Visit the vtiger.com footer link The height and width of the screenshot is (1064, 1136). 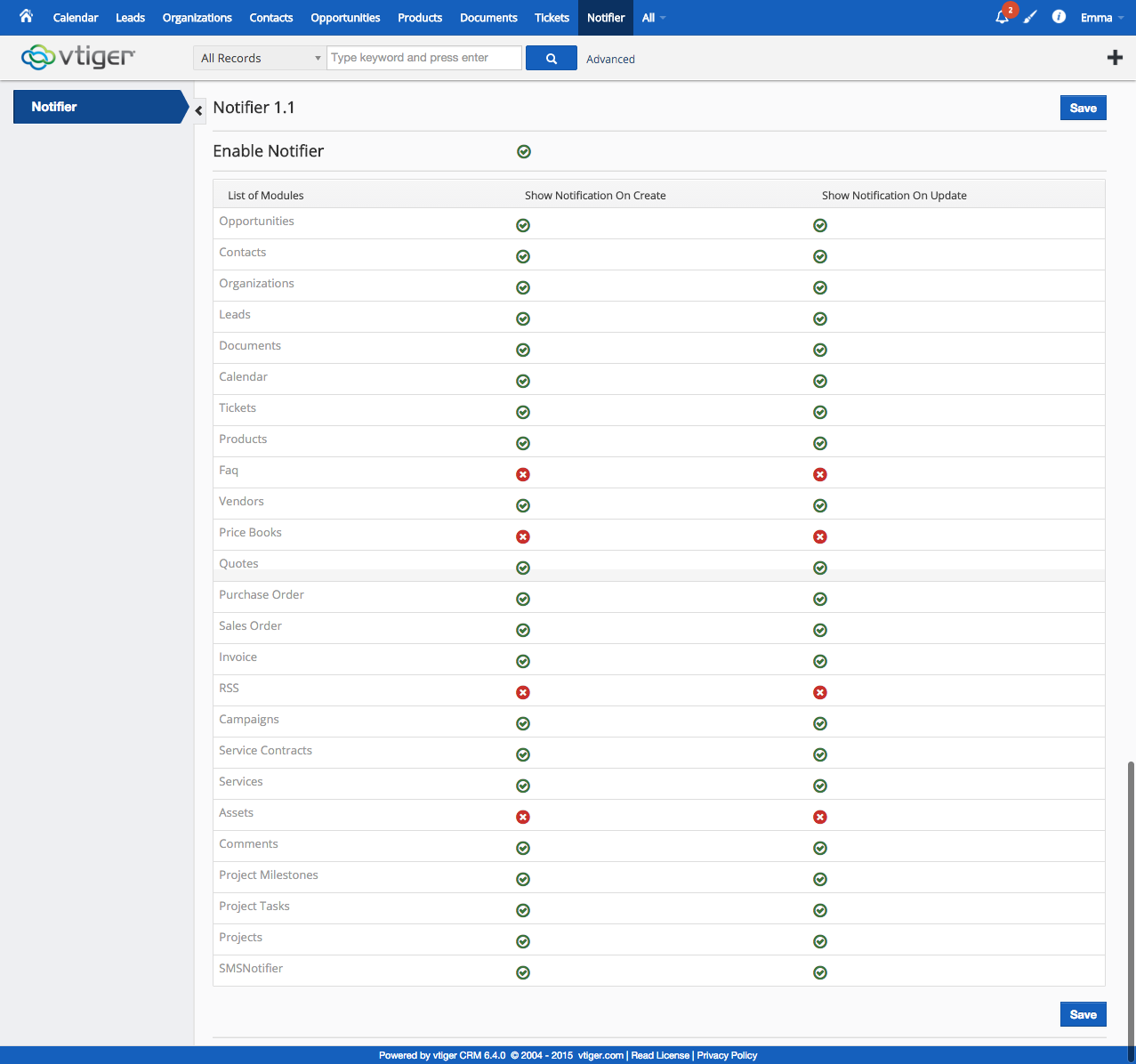[x=600, y=1055]
